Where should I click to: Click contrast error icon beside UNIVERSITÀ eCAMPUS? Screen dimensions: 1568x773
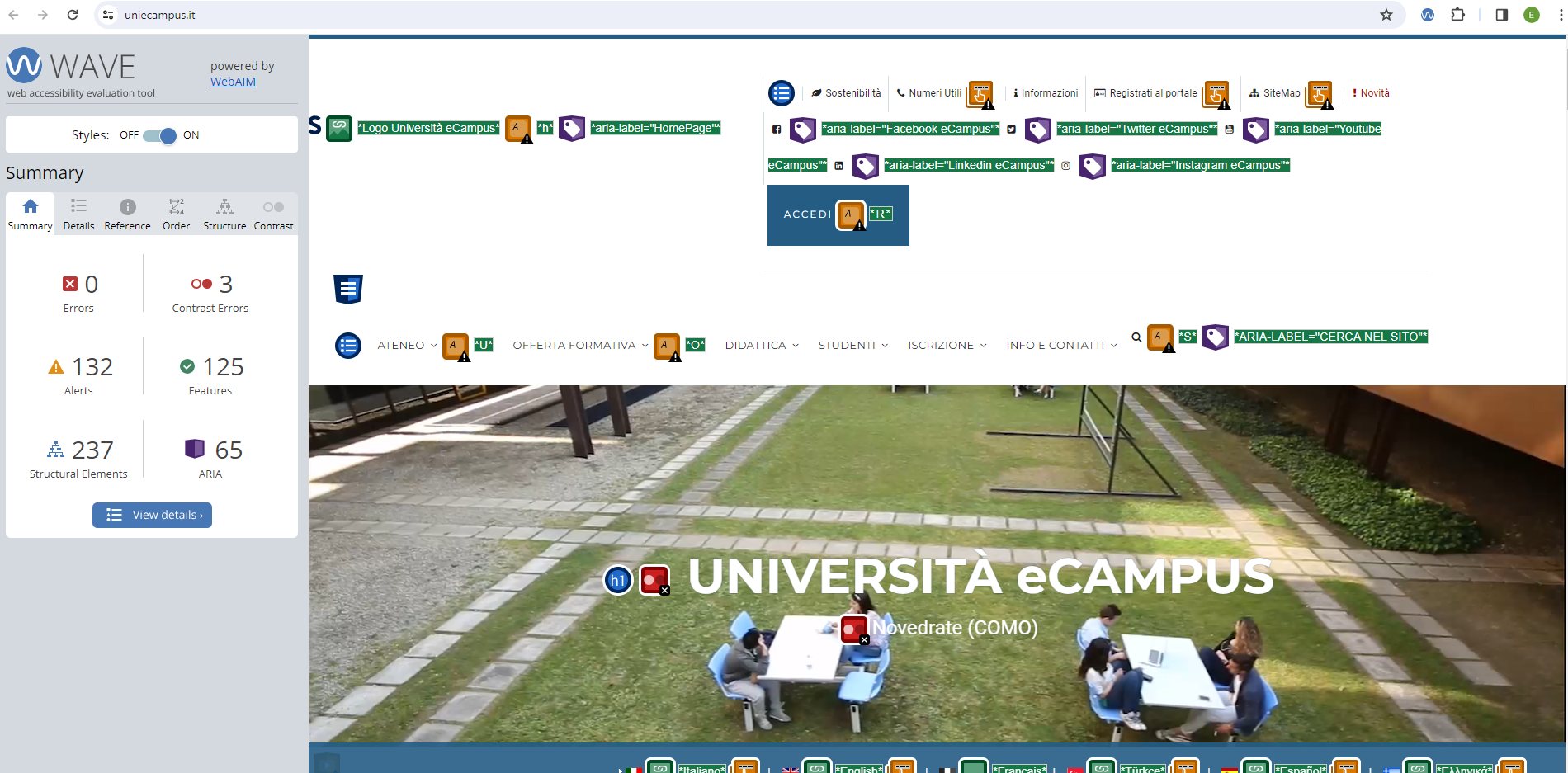pos(654,580)
